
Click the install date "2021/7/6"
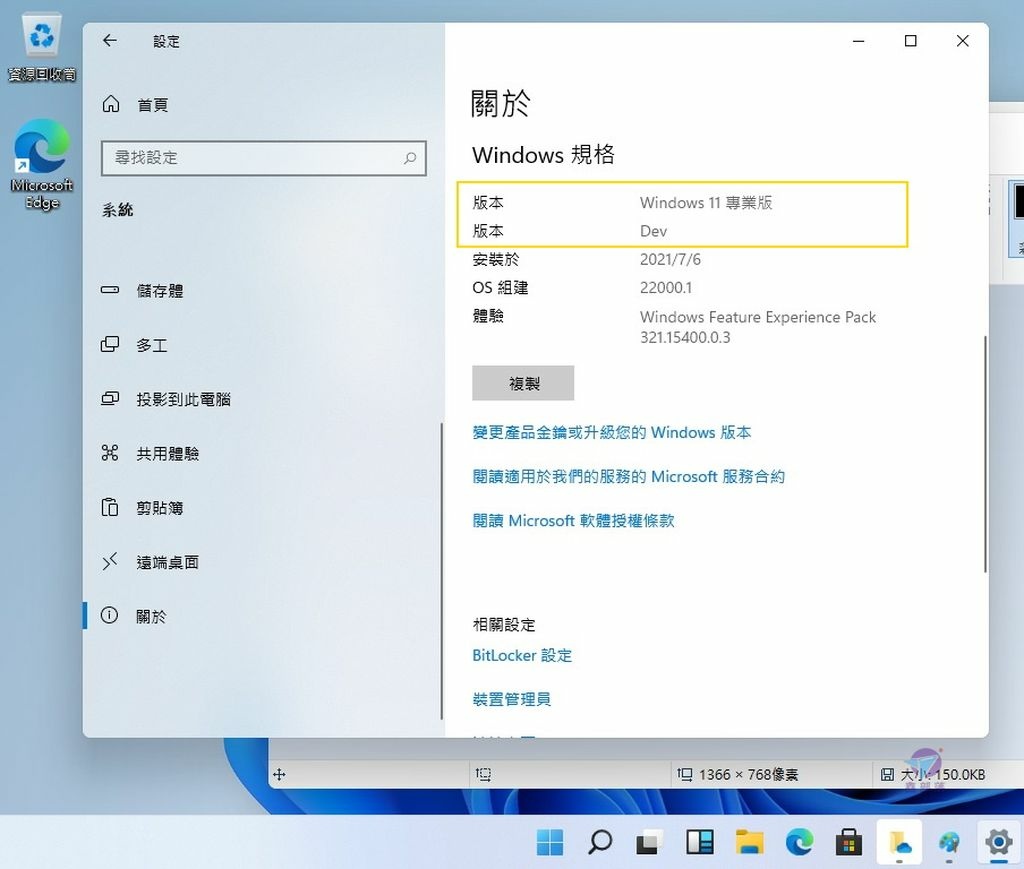[670, 259]
